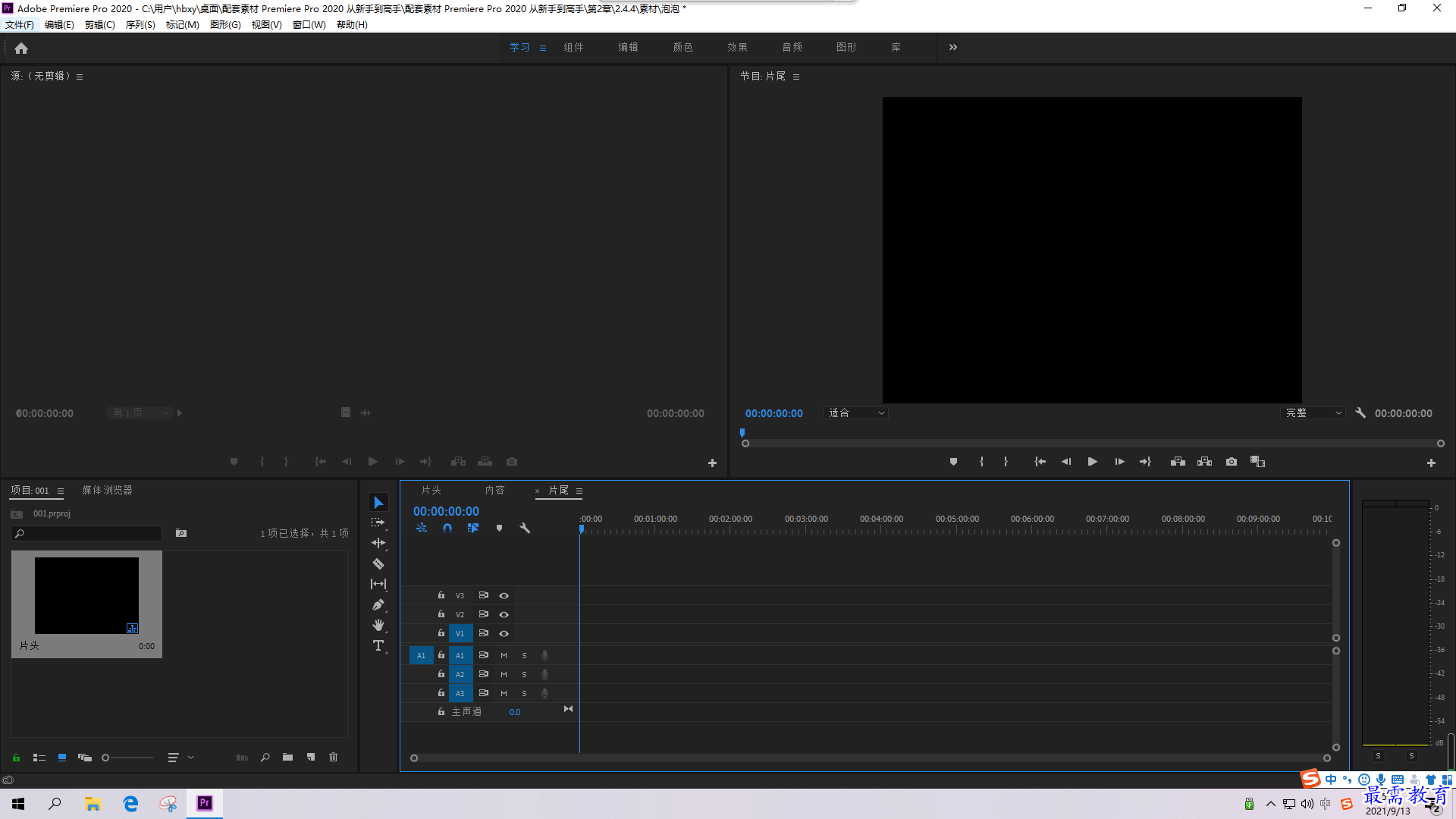This screenshot has width=1456, height=819.
Task: Toggle snap in timeline magnet icon
Action: click(447, 528)
